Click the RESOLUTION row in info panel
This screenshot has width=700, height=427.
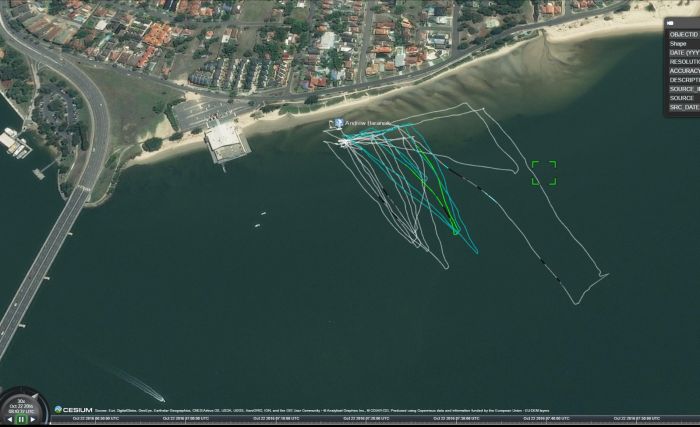click(x=684, y=61)
